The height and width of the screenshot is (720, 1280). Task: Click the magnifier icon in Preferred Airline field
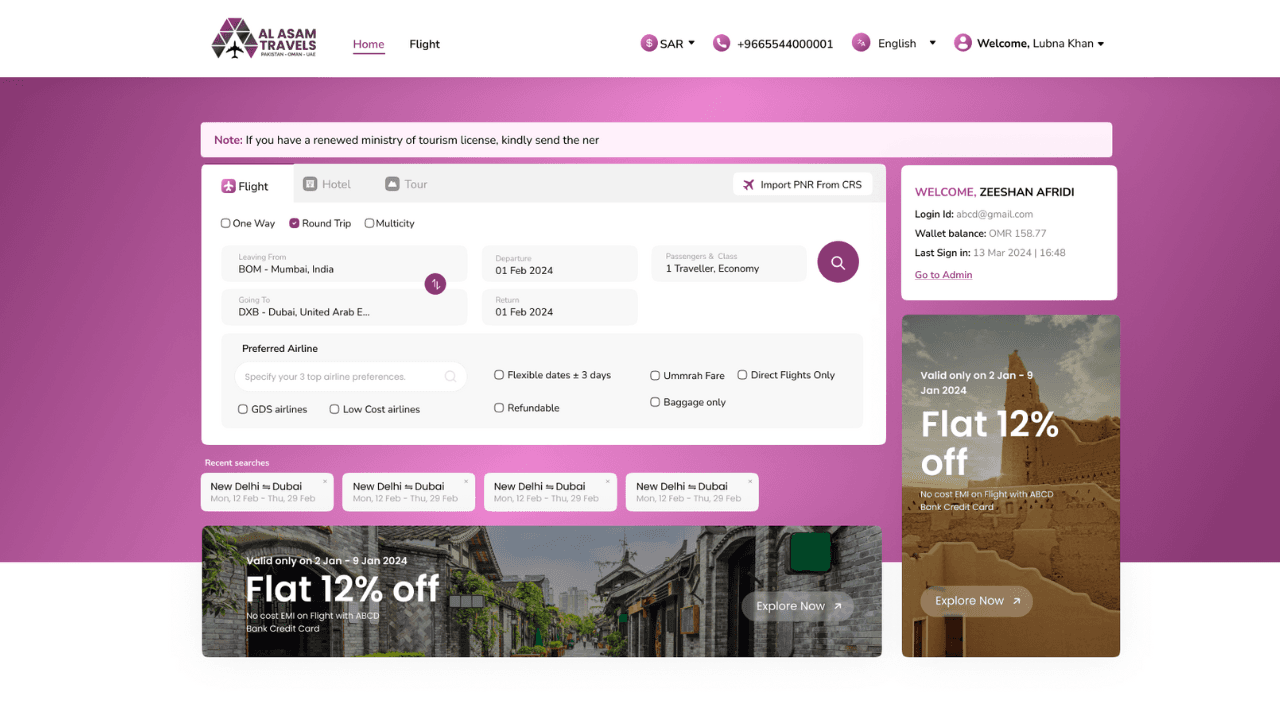tap(450, 377)
